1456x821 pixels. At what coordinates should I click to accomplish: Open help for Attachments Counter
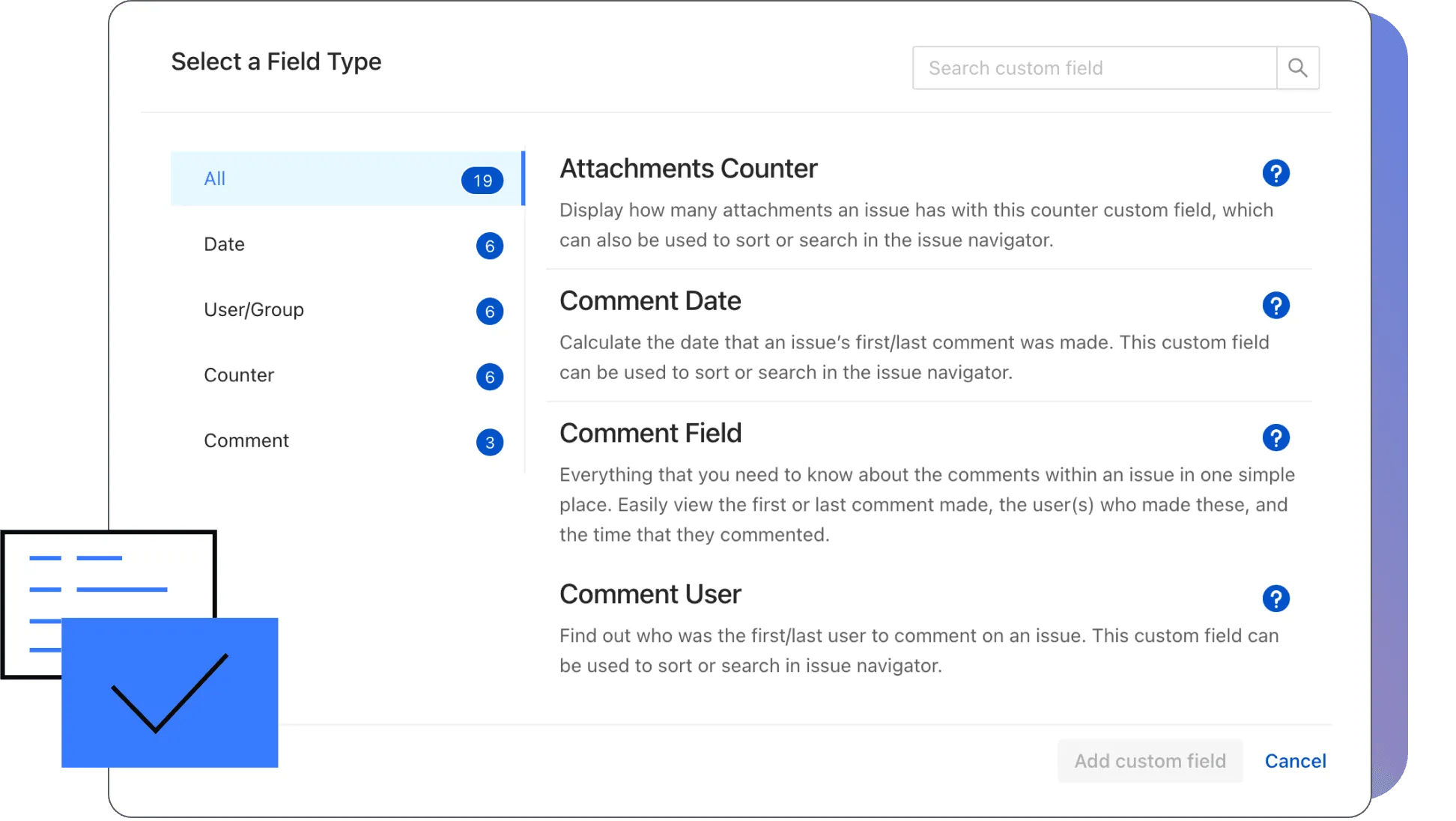point(1275,173)
